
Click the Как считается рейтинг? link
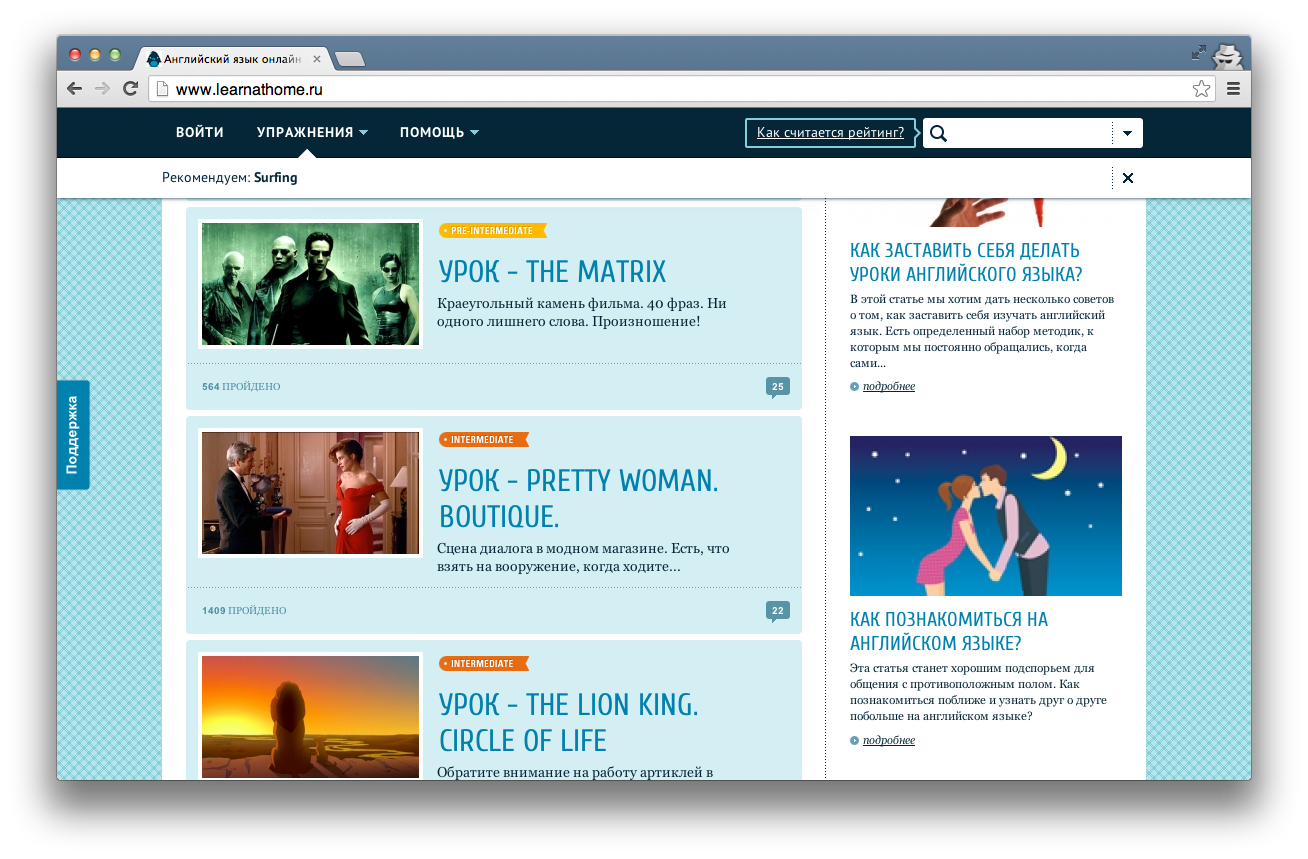point(830,133)
